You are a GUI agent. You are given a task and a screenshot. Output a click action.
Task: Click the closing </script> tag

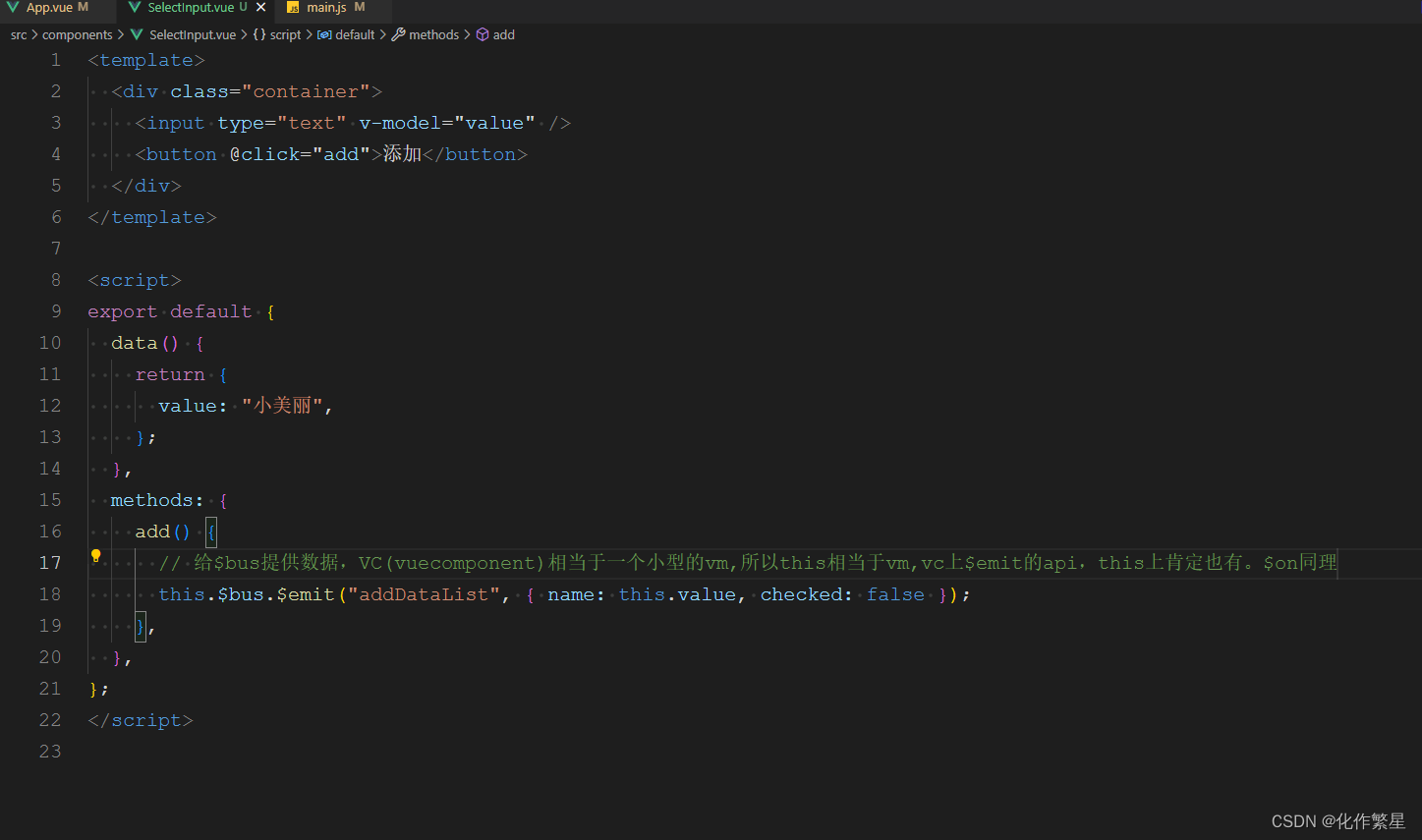(141, 720)
